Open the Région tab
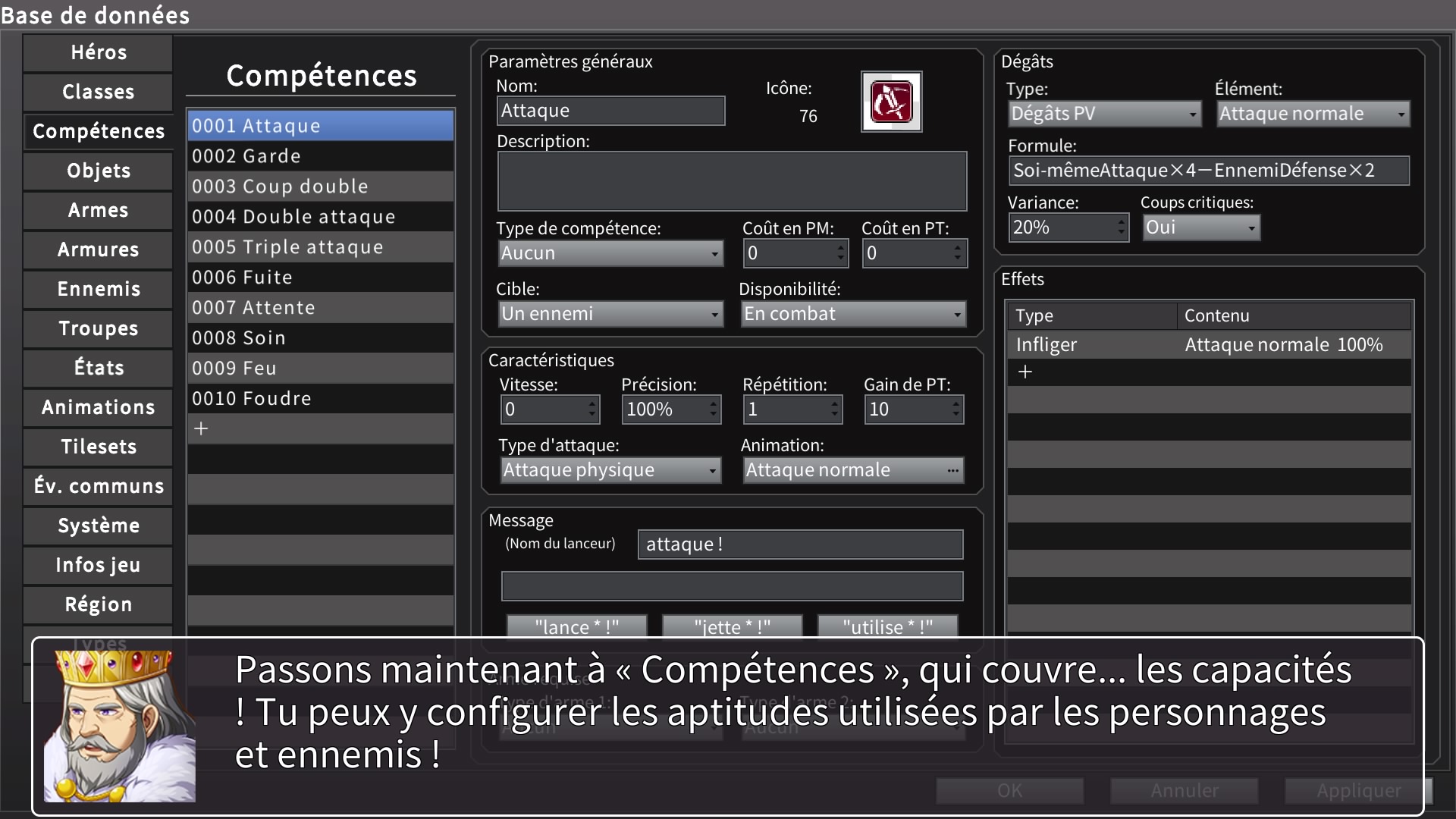The image size is (1456, 819). pyautogui.click(x=99, y=604)
